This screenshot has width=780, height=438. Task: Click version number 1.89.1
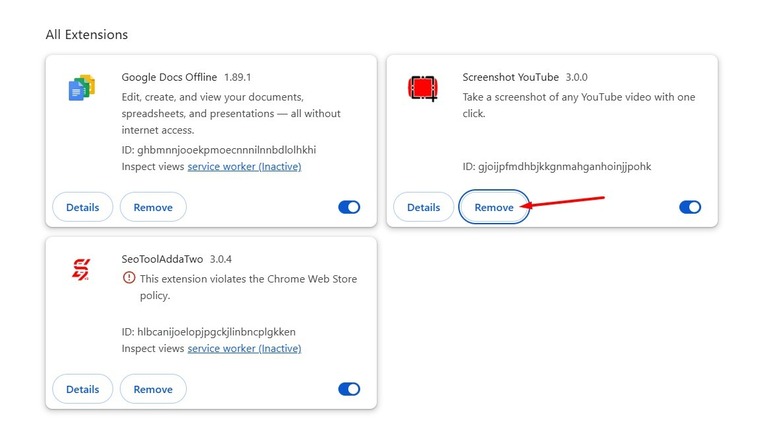[237, 77]
